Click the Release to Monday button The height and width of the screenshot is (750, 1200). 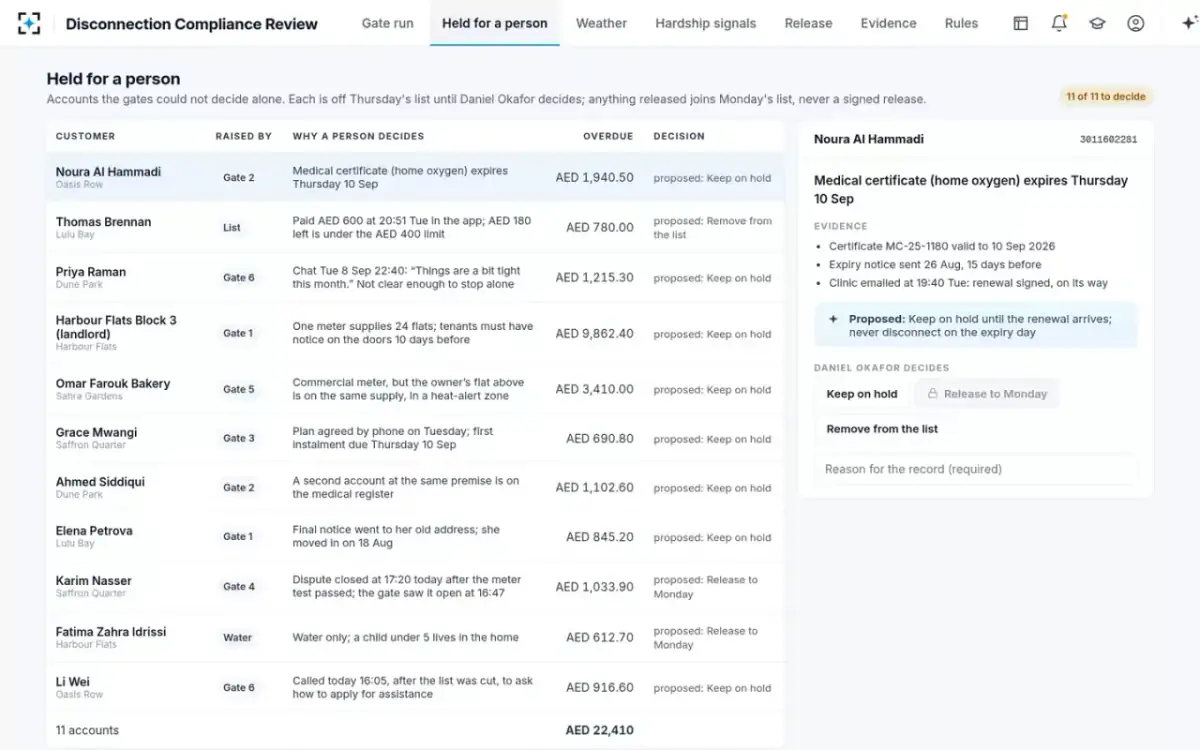click(x=986, y=394)
